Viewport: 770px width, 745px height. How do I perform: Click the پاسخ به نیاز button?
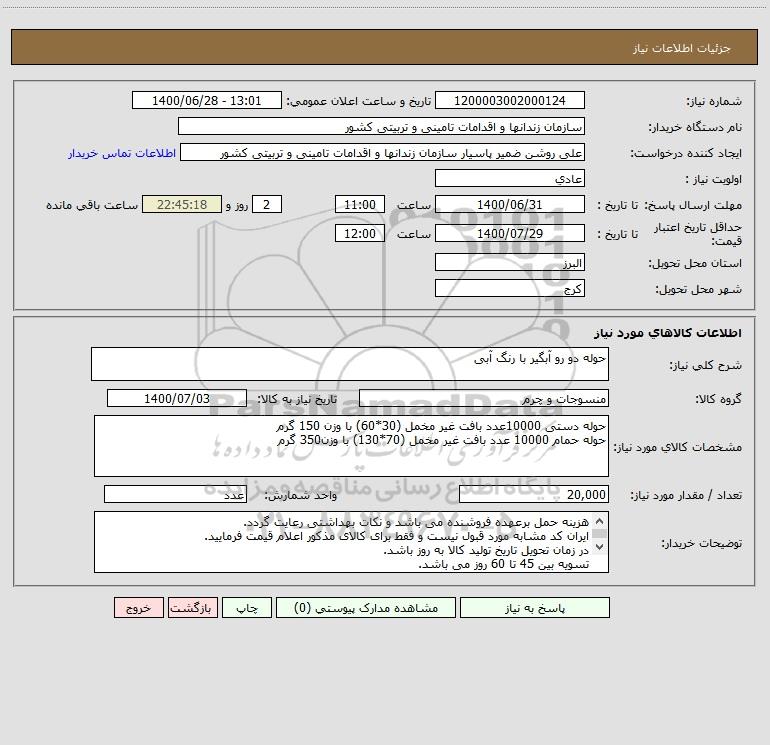[534, 608]
